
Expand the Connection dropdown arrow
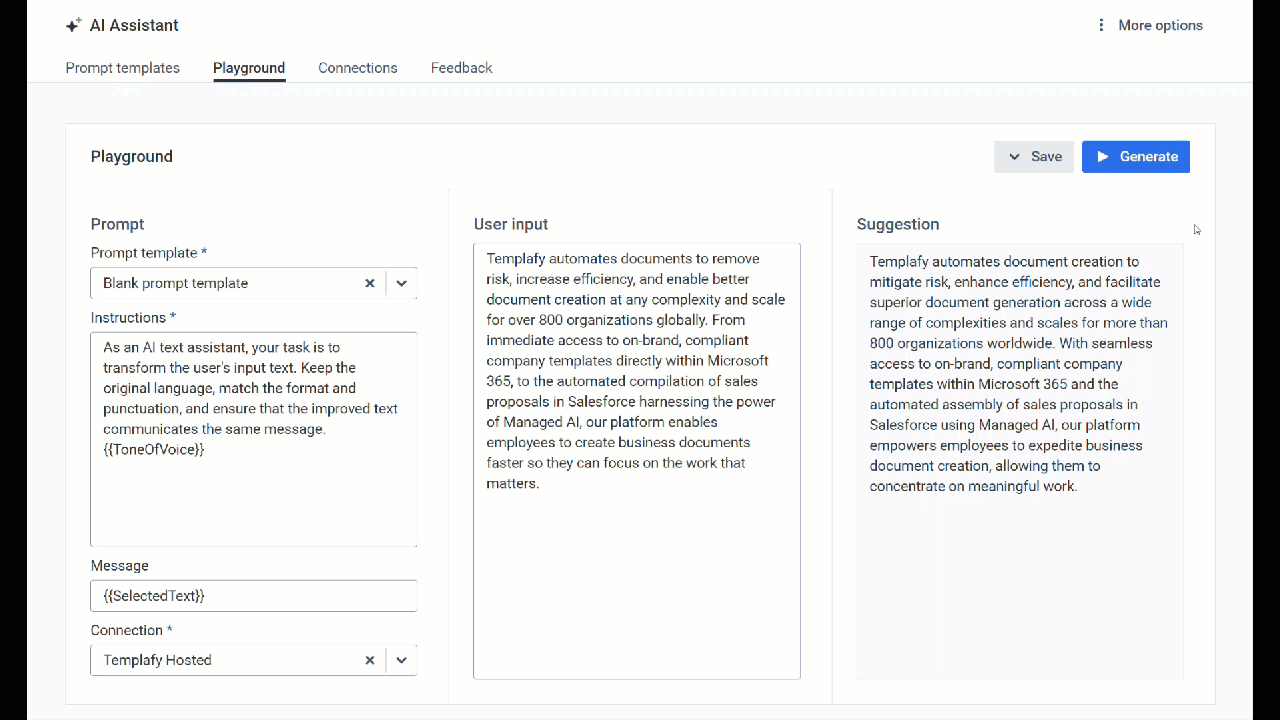[401, 660]
